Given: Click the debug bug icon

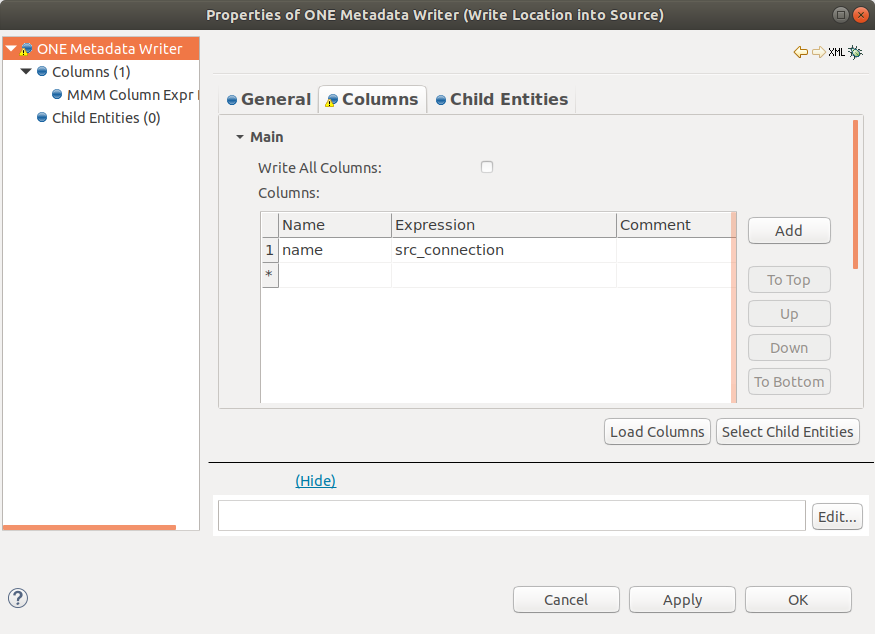Looking at the screenshot, I should pos(856,52).
